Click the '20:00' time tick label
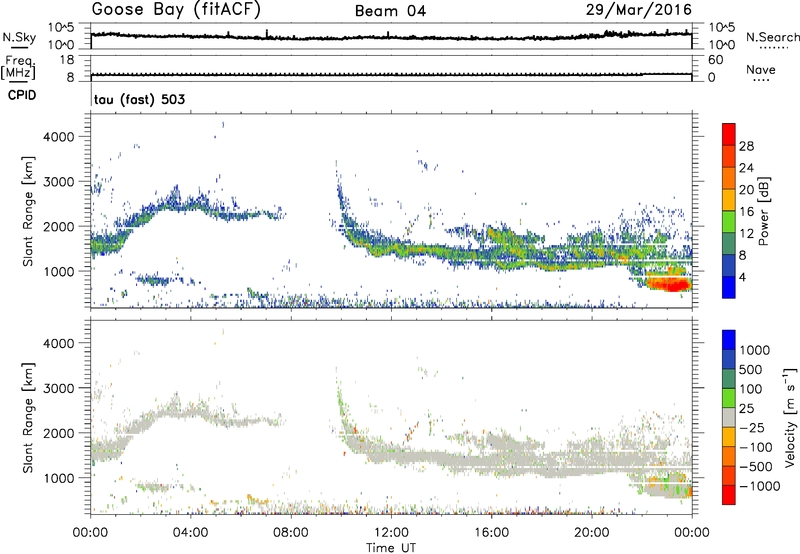Screen dimensions: 800x554 (x=591, y=533)
